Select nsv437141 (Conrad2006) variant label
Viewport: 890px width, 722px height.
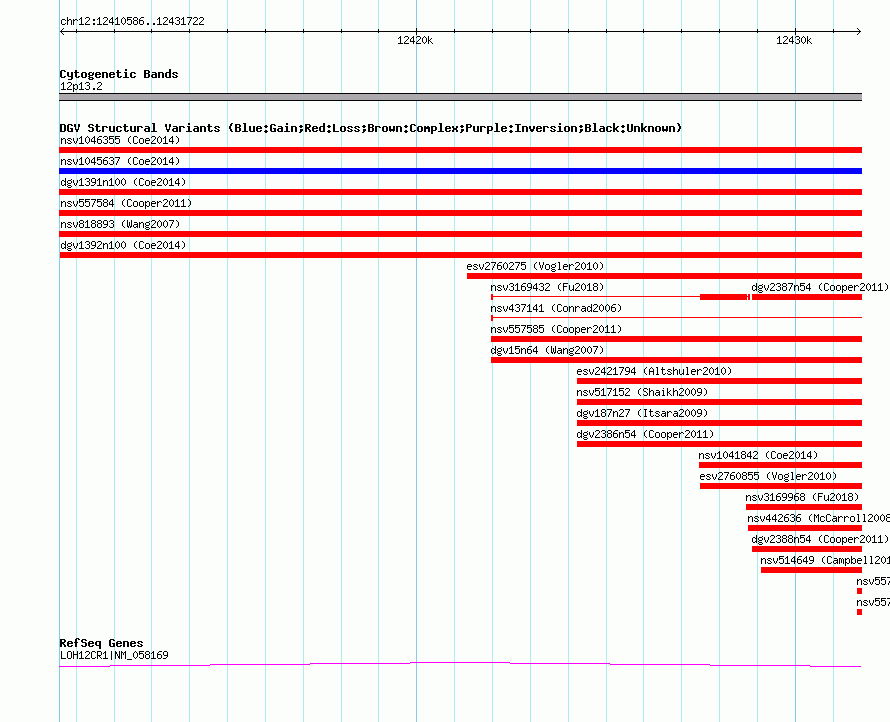point(556,308)
